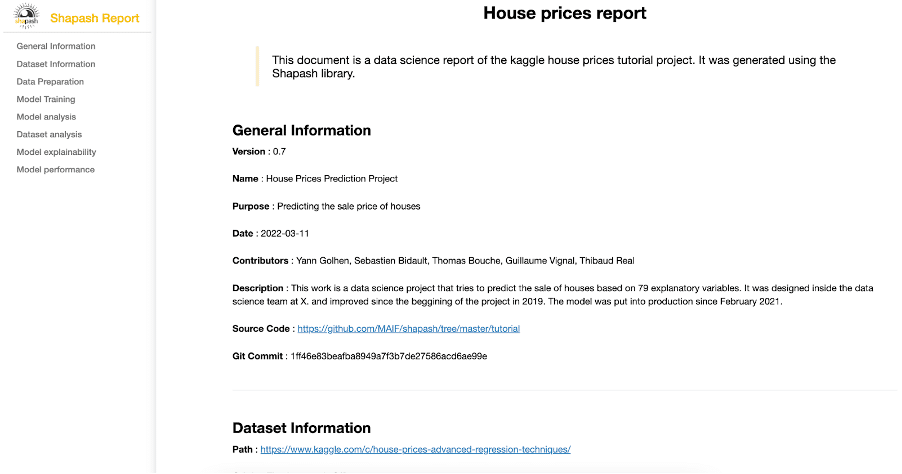Screen dimensions: 902x474
Task: Select Data Preparation in sidebar
Action: click(50, 82)
